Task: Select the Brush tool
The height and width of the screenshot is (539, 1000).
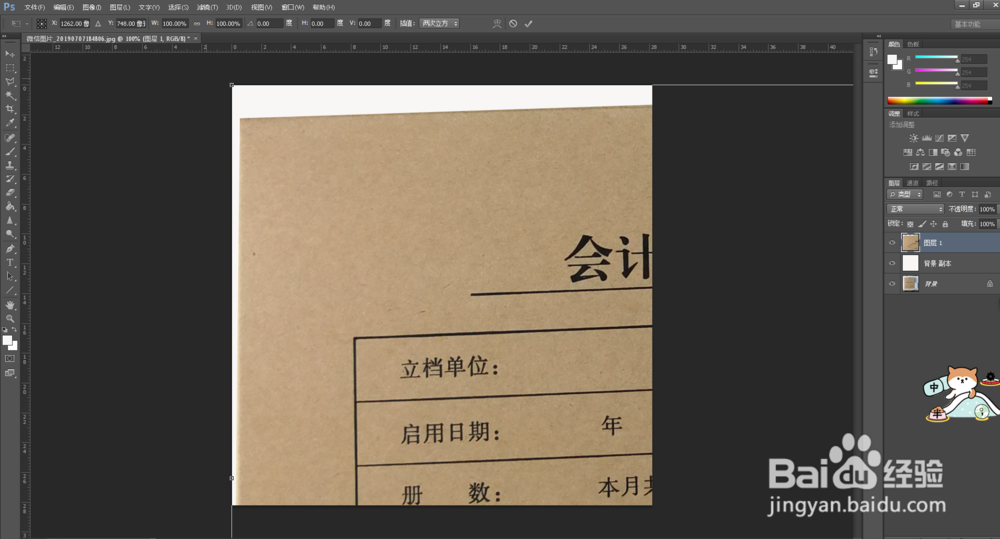Action: [10, 152]
